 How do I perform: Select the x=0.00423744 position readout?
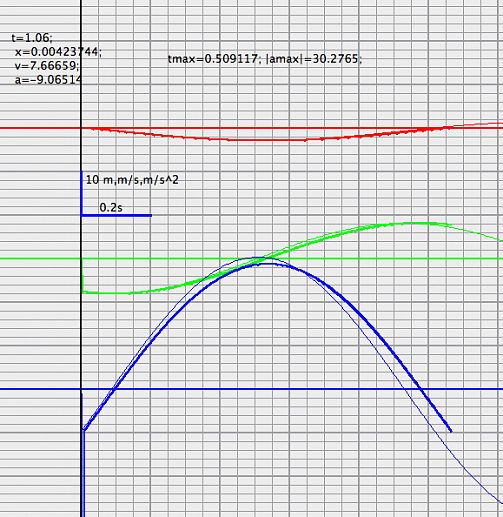(58, 52)
